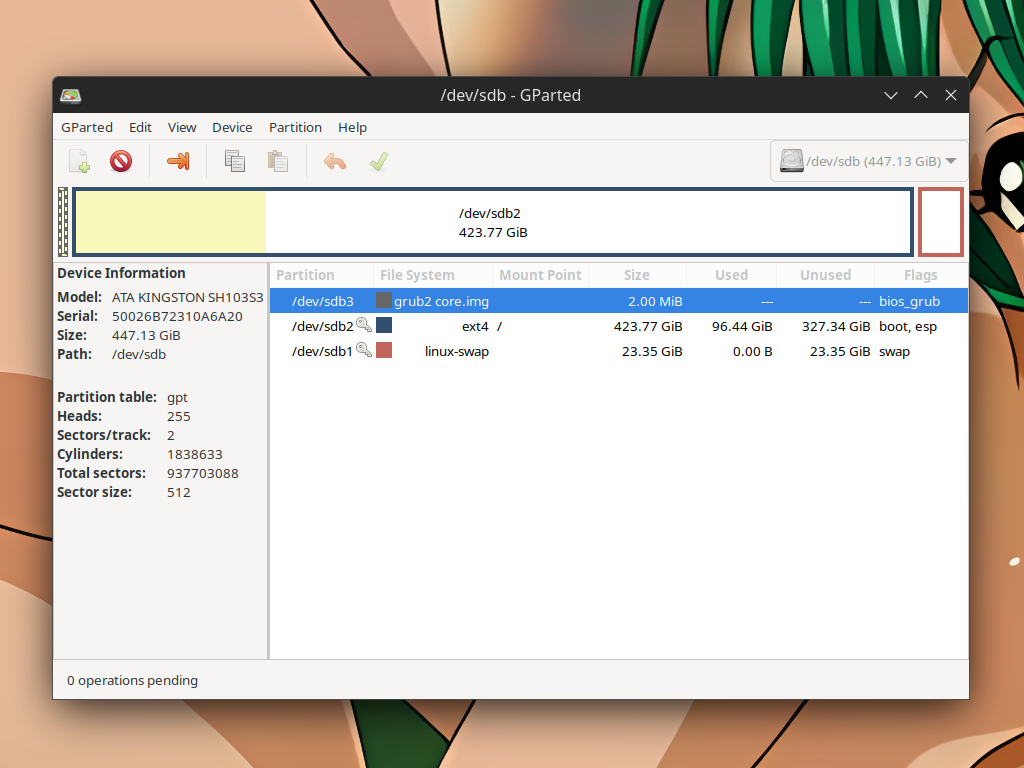Screen dimensions: 1024x768
Task: Click the Undo last operation icon
Action: 335,160
